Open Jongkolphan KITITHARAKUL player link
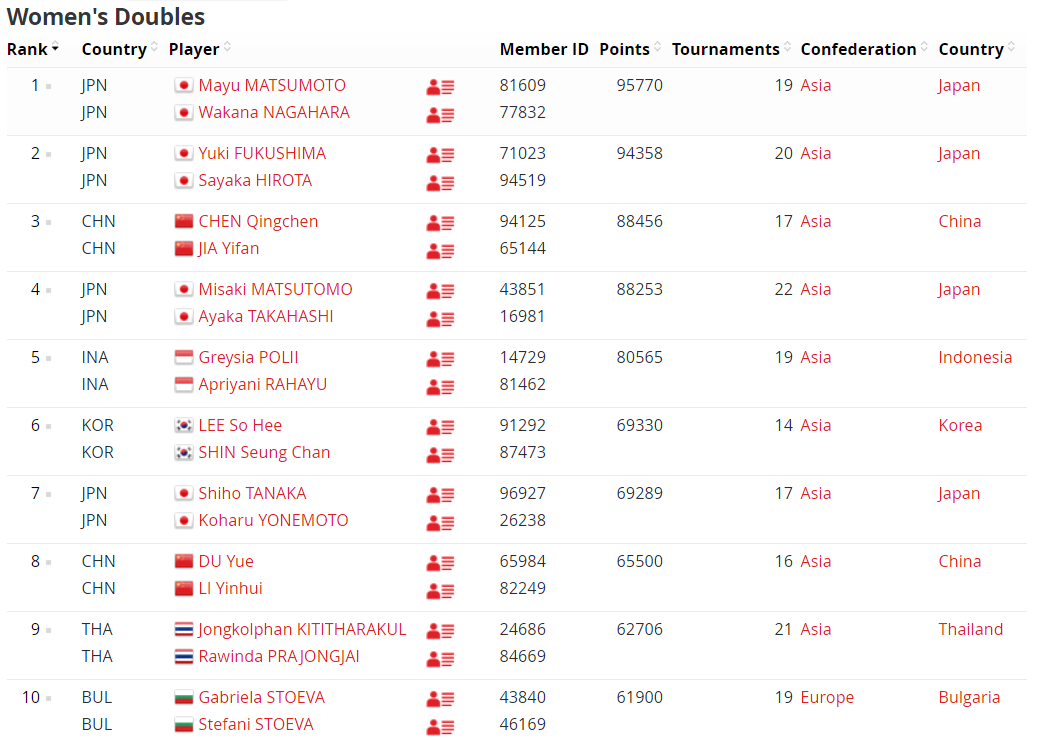1041x740 pixels. [302, 629]
